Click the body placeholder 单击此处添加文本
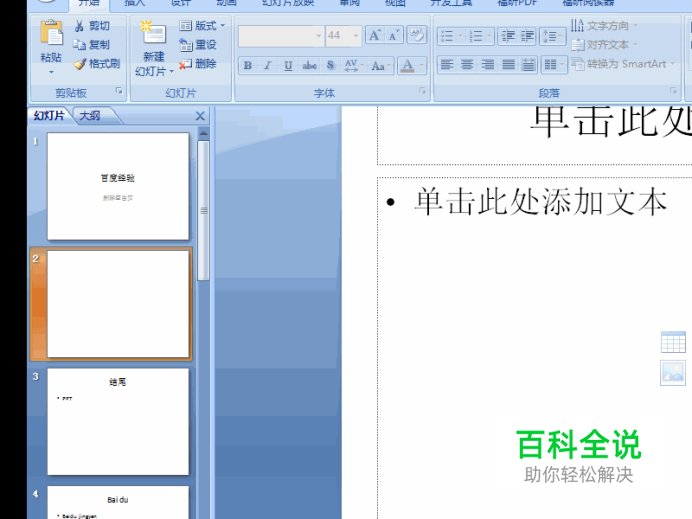 (x=541, y=202)
